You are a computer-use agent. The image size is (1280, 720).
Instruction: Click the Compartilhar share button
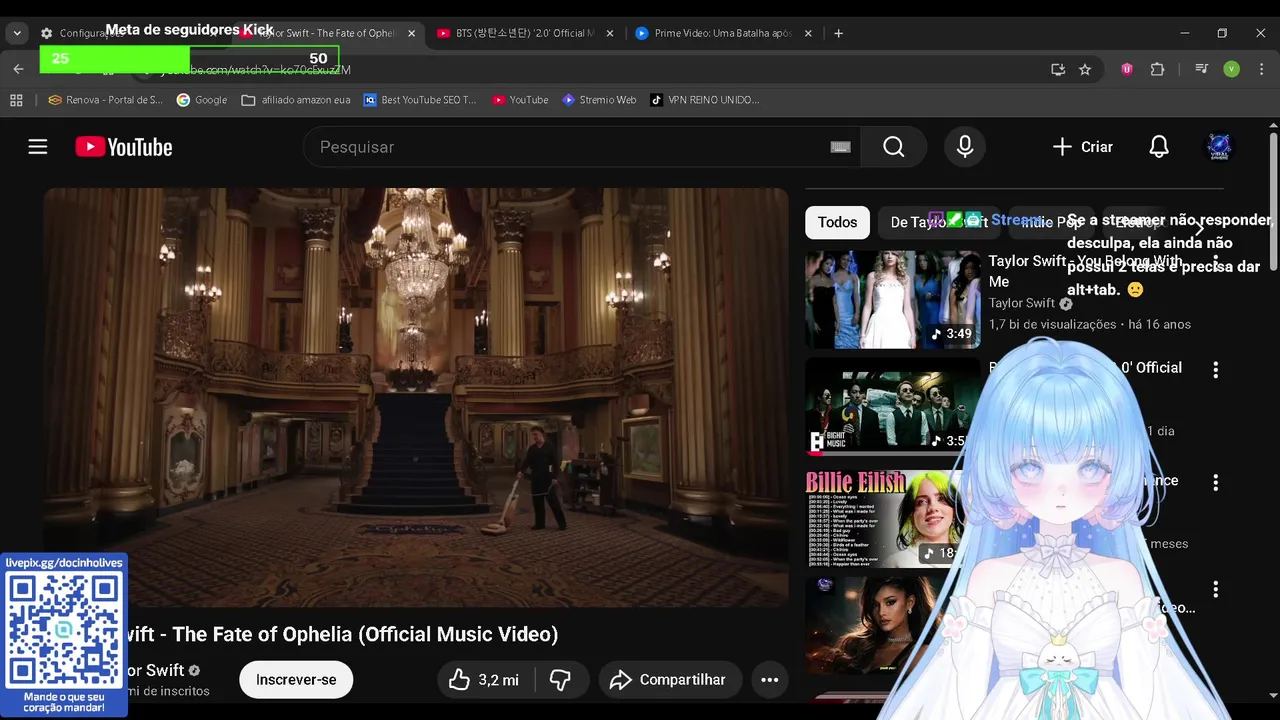pyautogui.click(x=670, y=680)
